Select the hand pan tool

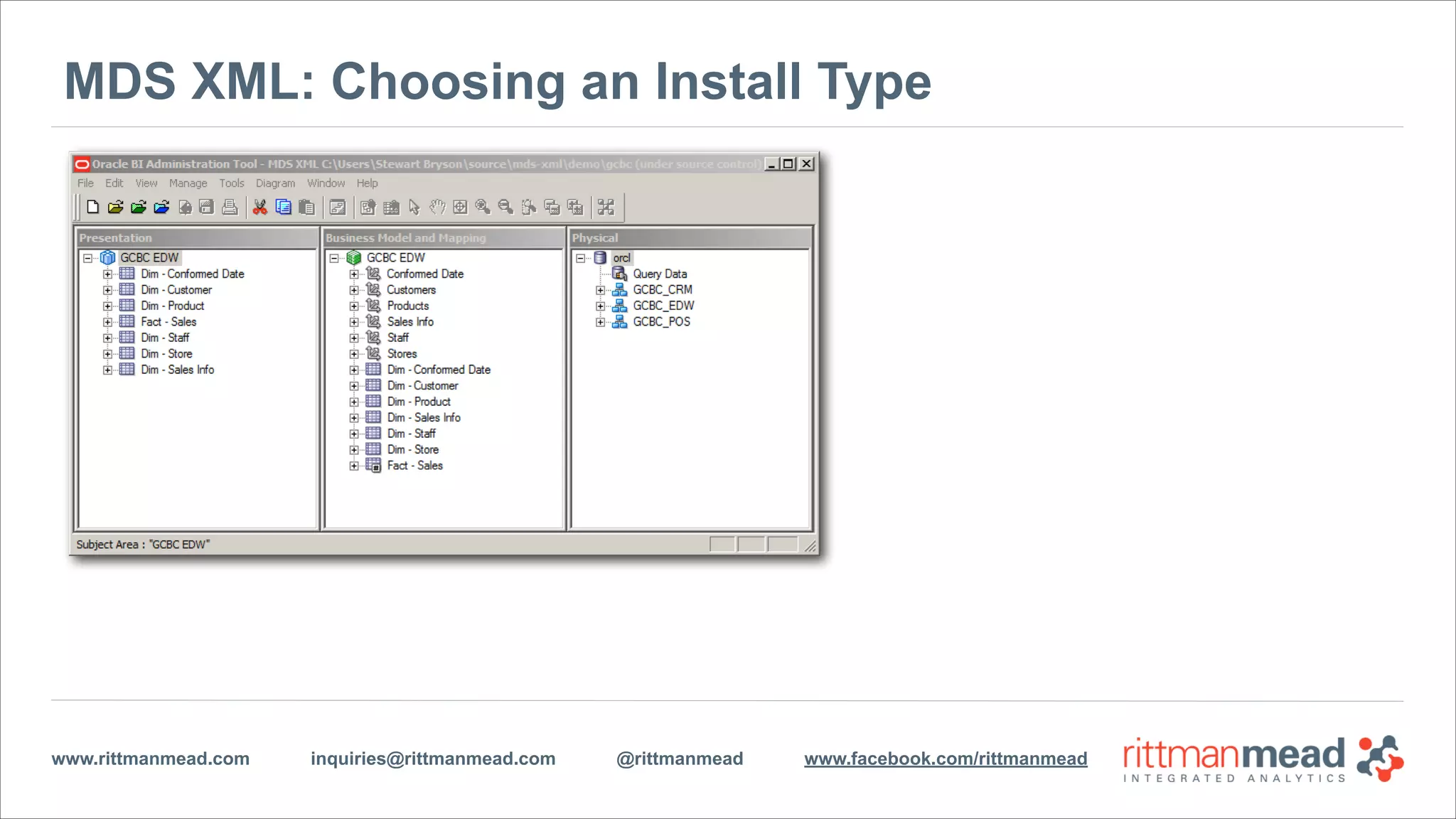click(x=437, y=207)
